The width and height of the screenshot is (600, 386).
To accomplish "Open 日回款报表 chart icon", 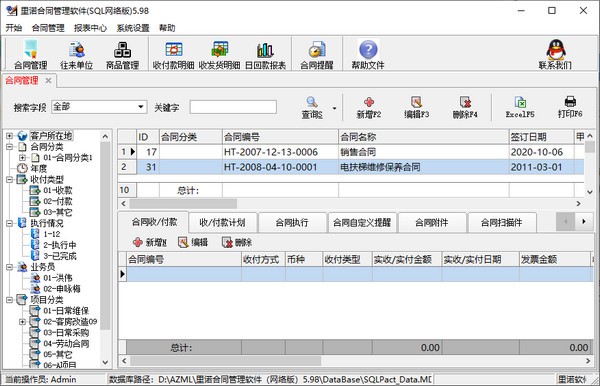I will [x=265, y=54].
